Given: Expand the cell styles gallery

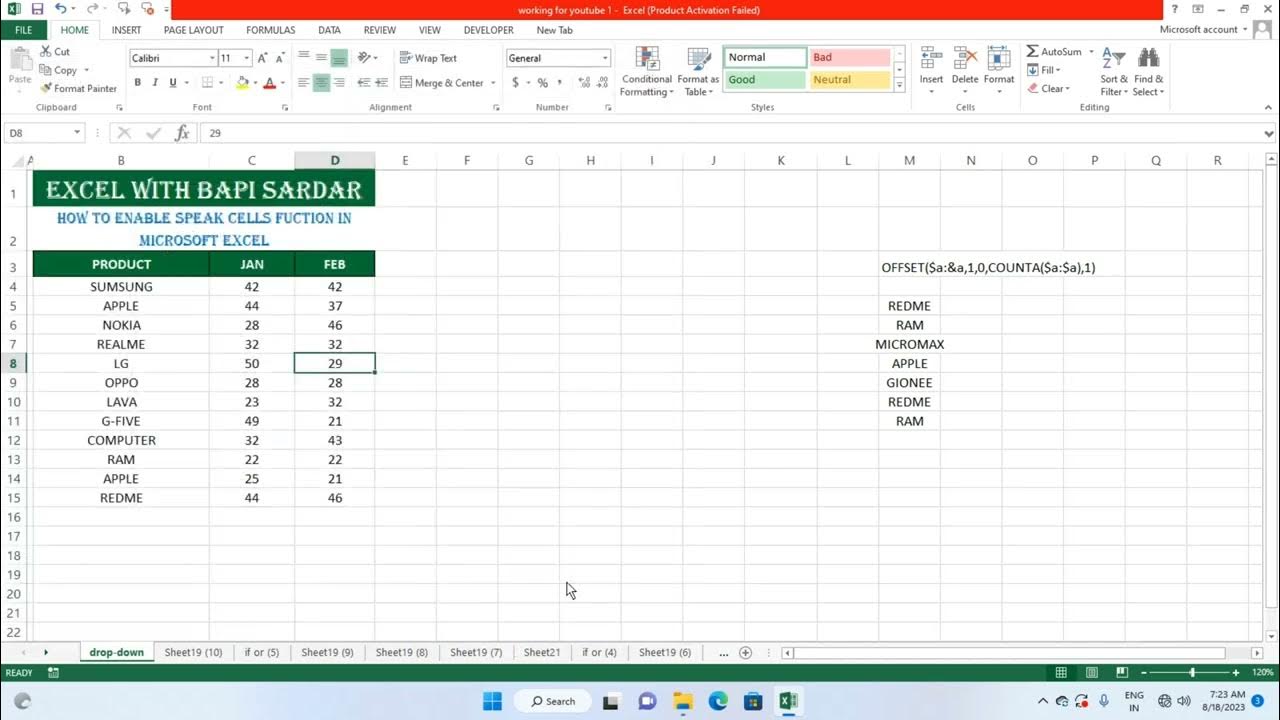Looking at the screenshot, I should tap(899, 86).
